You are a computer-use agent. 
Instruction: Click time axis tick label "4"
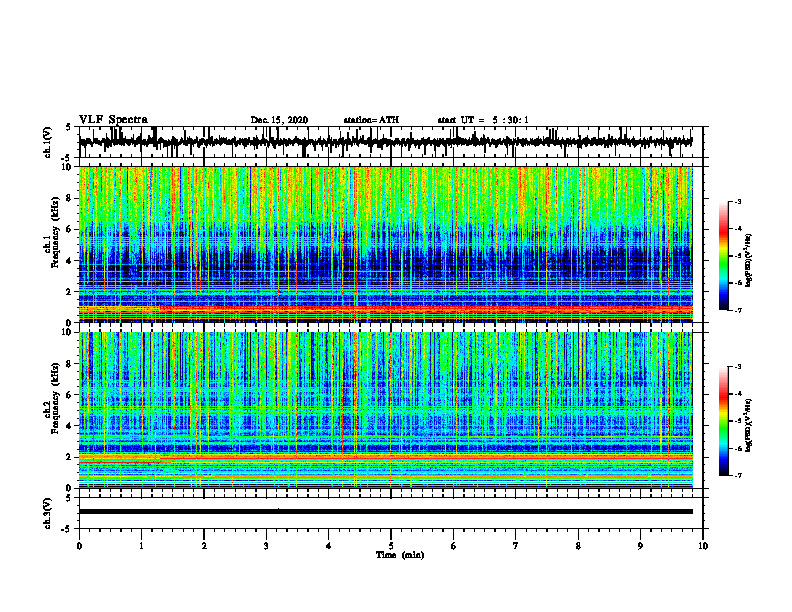pyautogui.click(x=329, y=546)
